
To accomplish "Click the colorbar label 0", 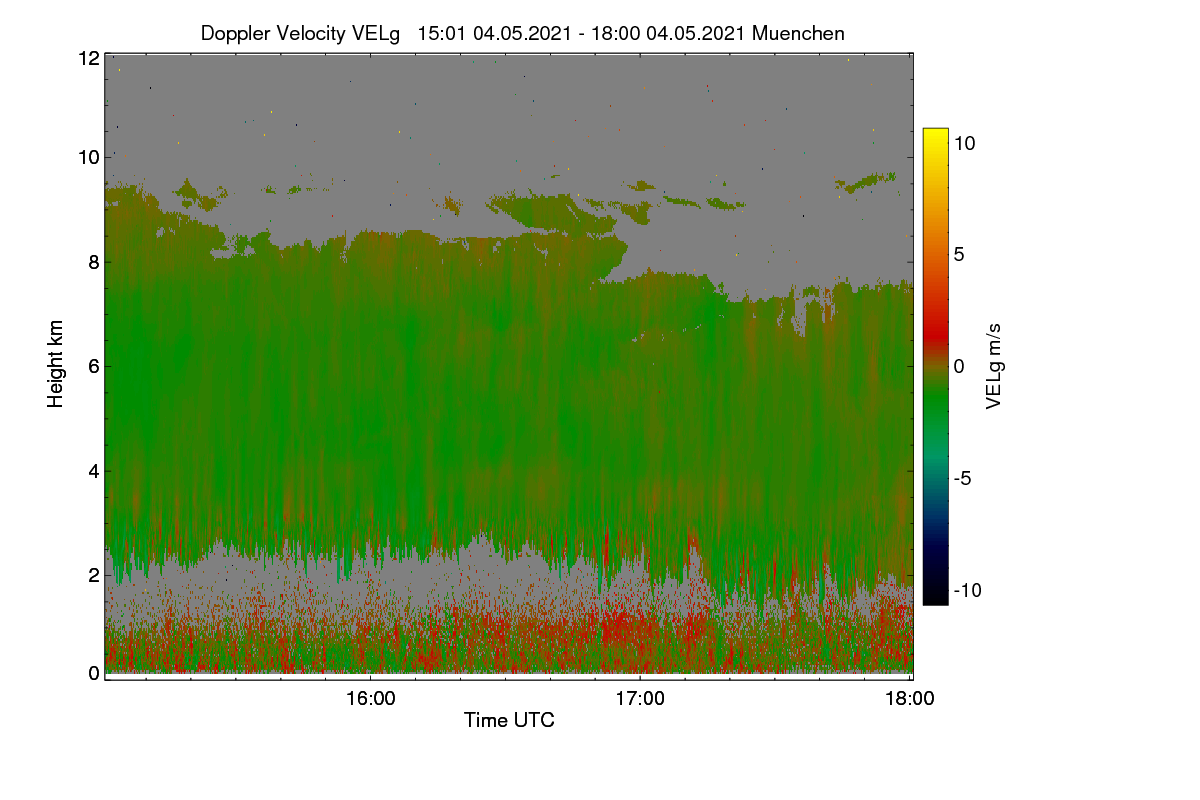I will tap(958, 366).
